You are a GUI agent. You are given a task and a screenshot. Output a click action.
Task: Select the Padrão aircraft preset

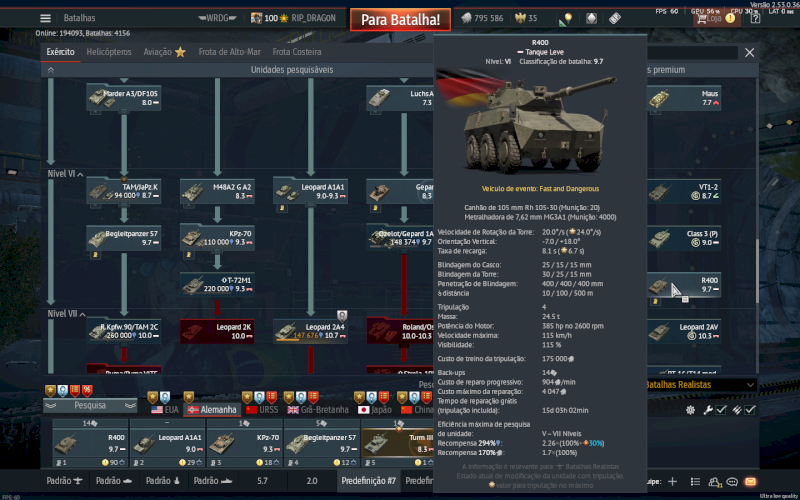click(64, 481)
